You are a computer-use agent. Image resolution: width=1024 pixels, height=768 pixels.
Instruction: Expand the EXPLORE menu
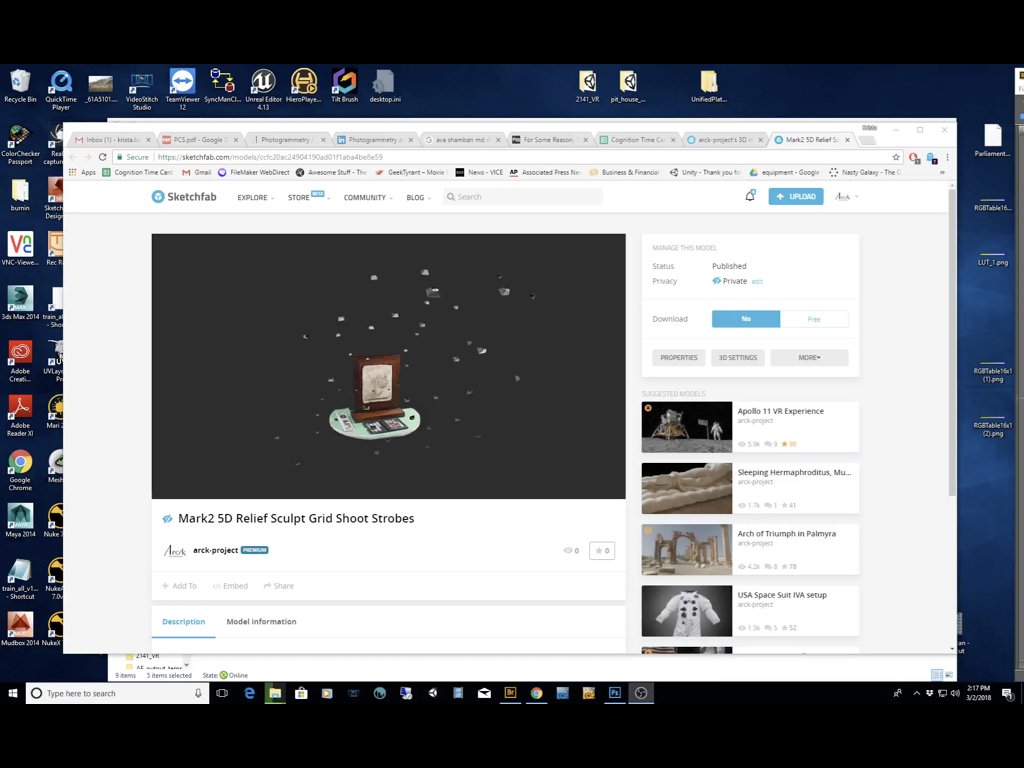[x=255, y=197]
